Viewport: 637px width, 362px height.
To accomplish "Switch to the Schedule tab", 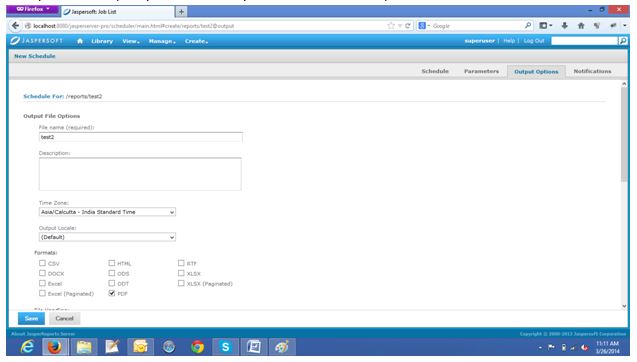I will 435,71.
